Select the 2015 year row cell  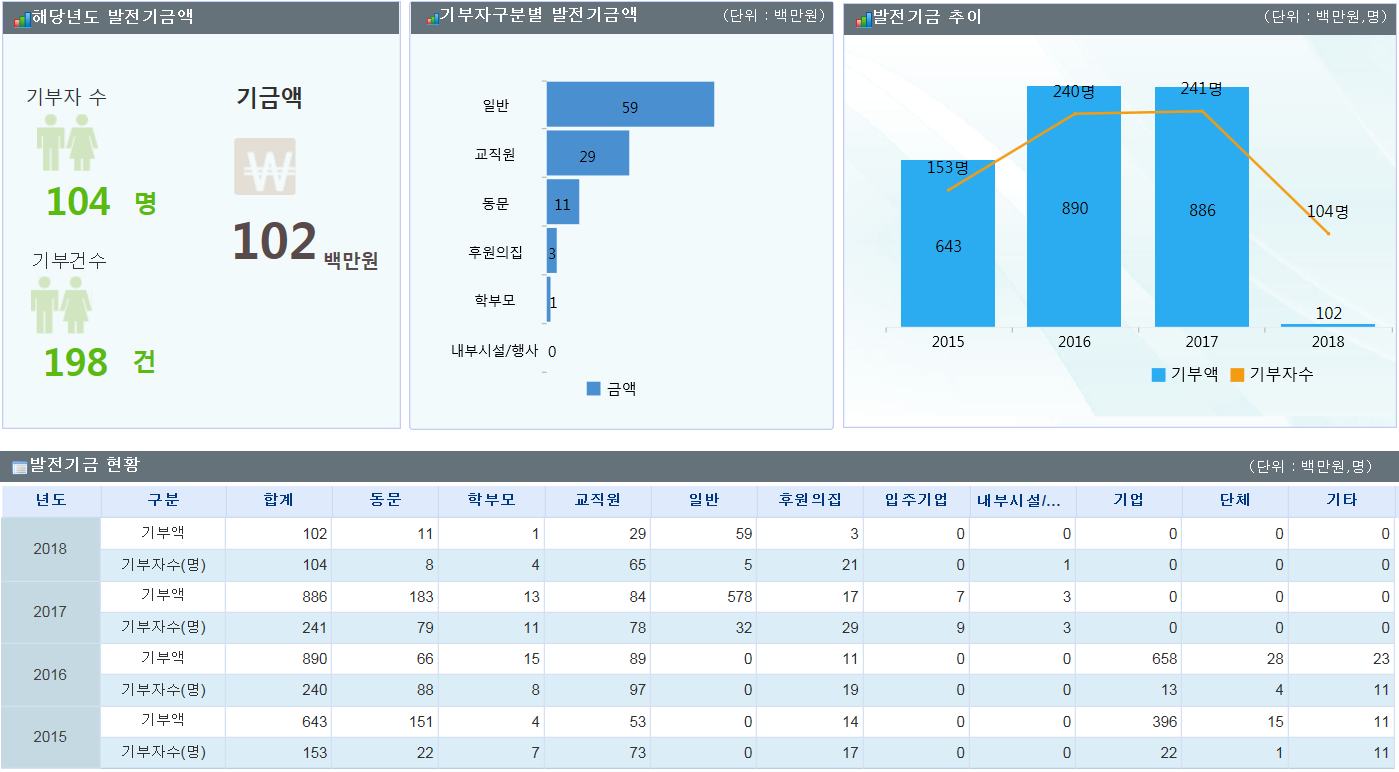(51, 737)
